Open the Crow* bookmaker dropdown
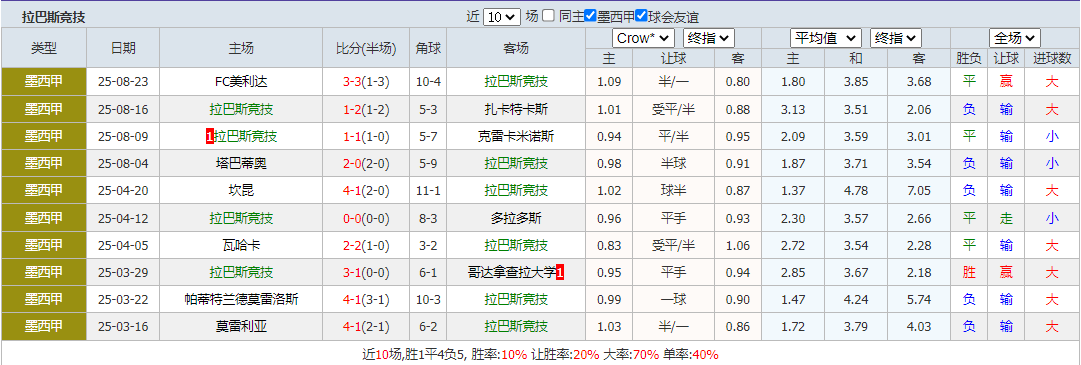1081x365 pixels. coord(643,38)
